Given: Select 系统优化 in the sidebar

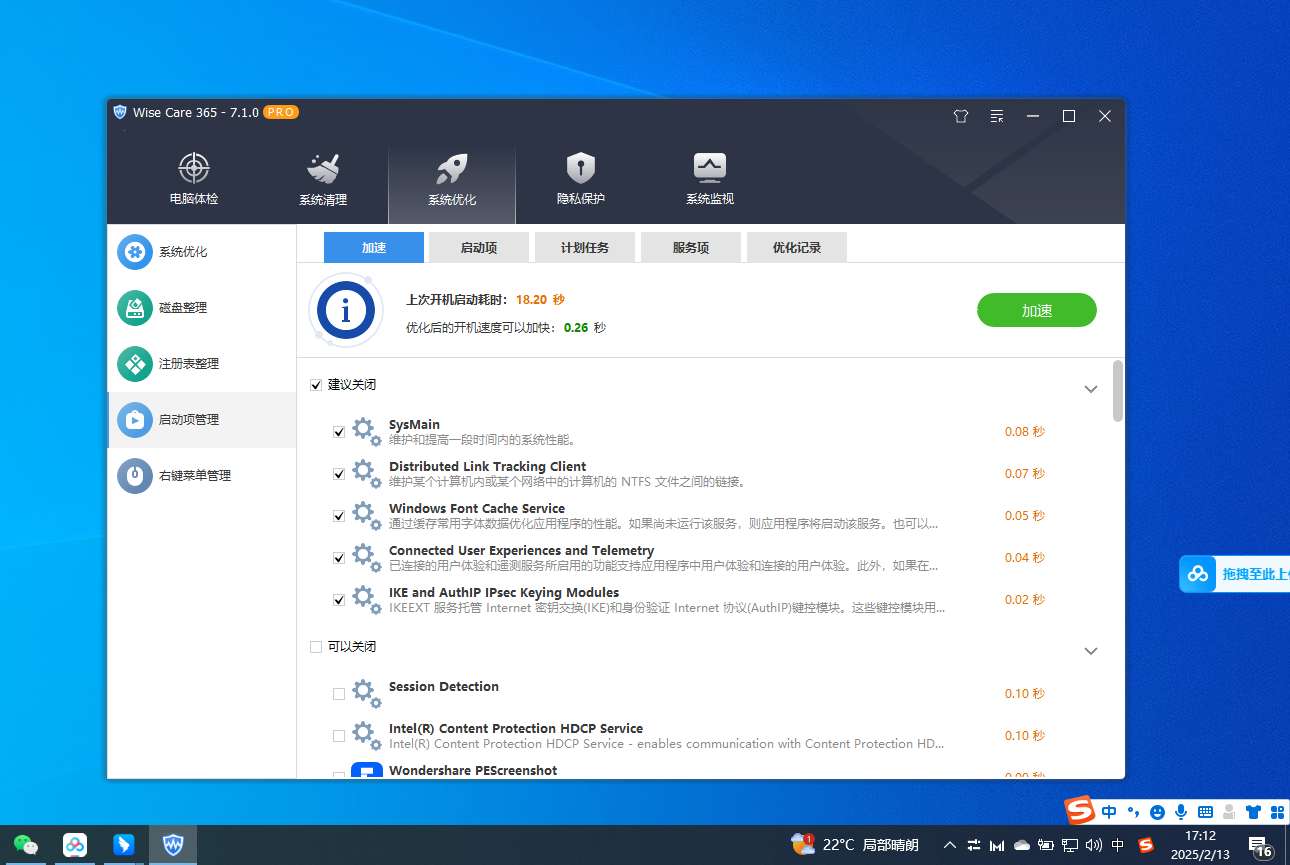Looking at the screenshot, I should [202, 252].
